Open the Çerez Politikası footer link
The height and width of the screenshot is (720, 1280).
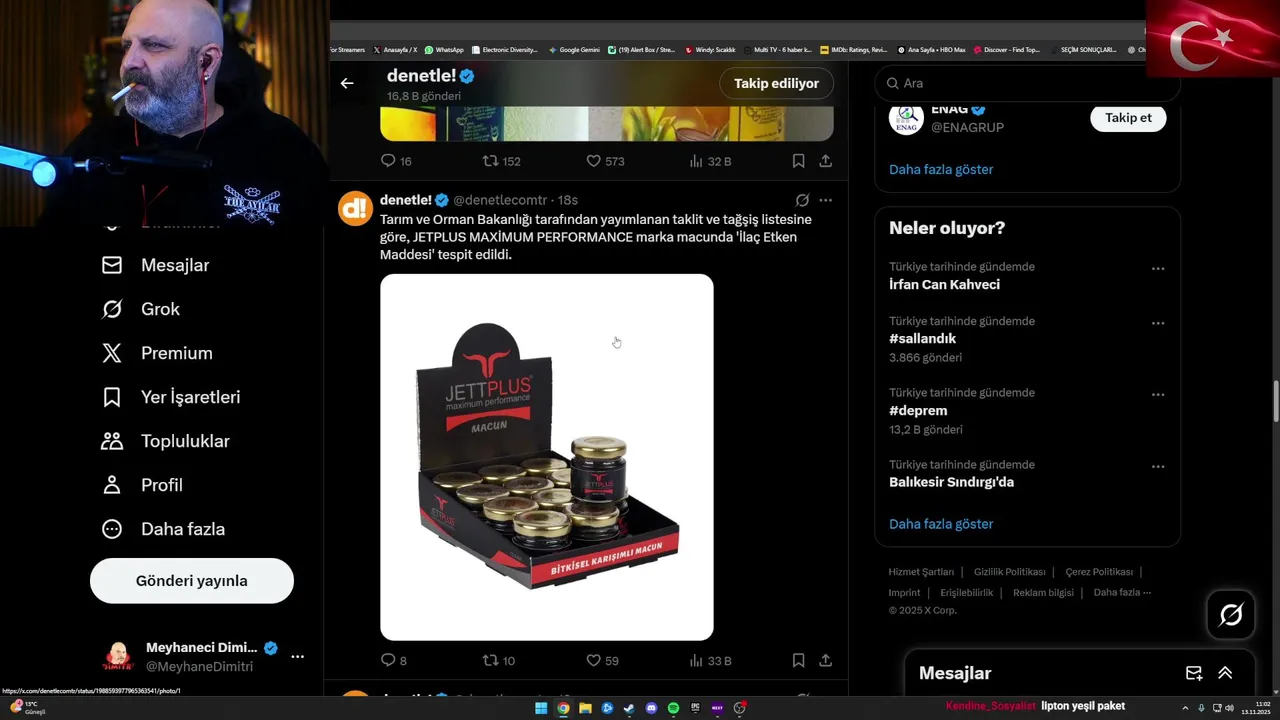[x=1099, y=572]
